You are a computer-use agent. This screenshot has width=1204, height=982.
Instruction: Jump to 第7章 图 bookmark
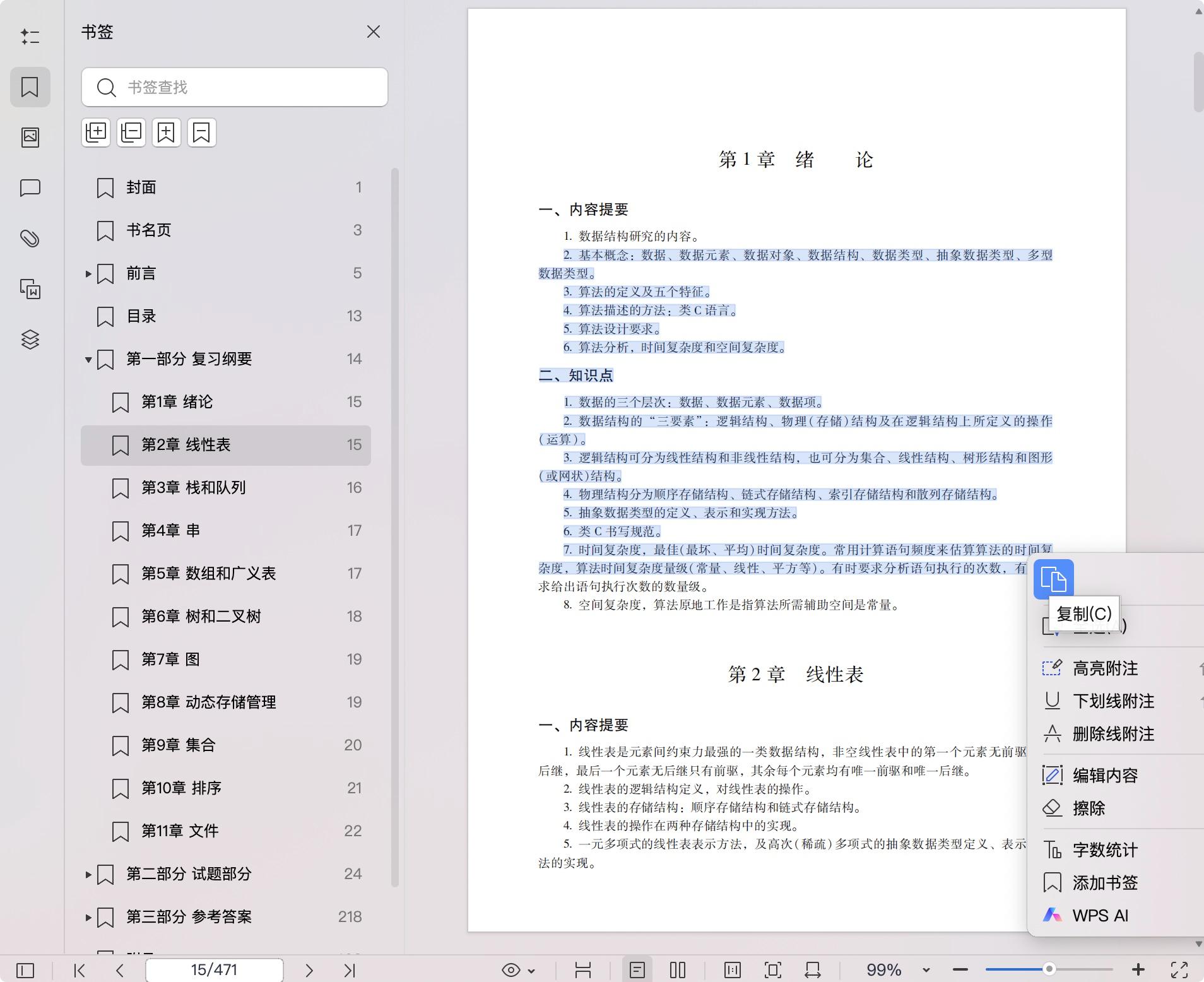coord(226,660)
